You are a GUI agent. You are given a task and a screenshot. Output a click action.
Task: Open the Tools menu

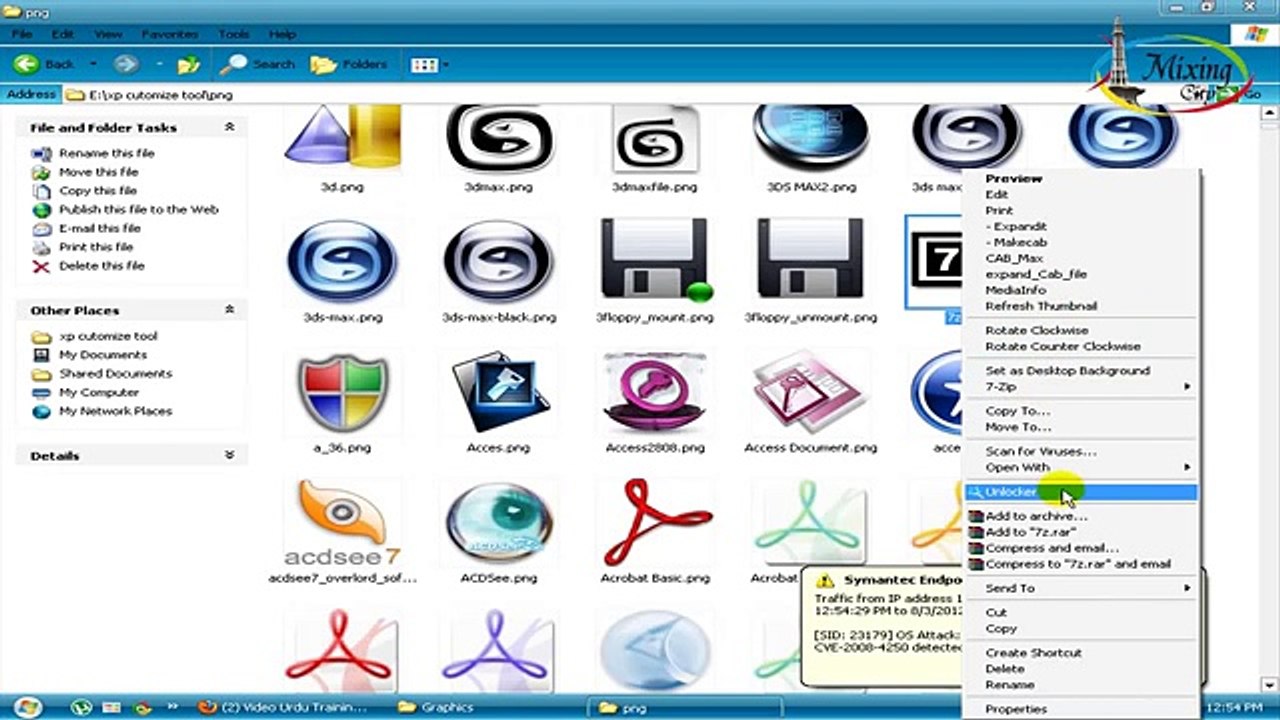pyautogui.click(x=234, y=34)
